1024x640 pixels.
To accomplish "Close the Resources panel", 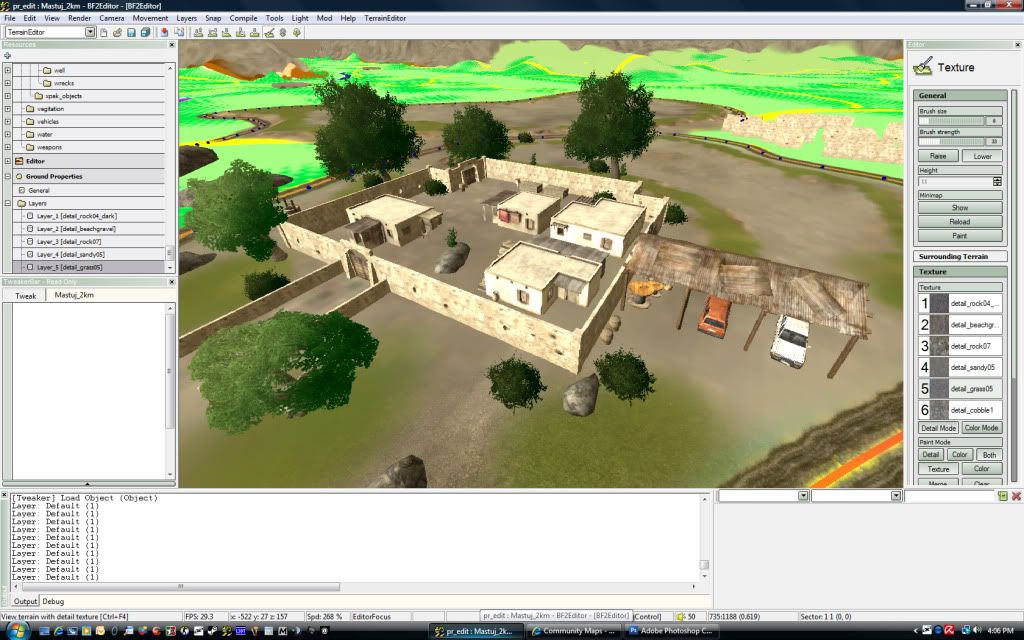I will (171, 44).
